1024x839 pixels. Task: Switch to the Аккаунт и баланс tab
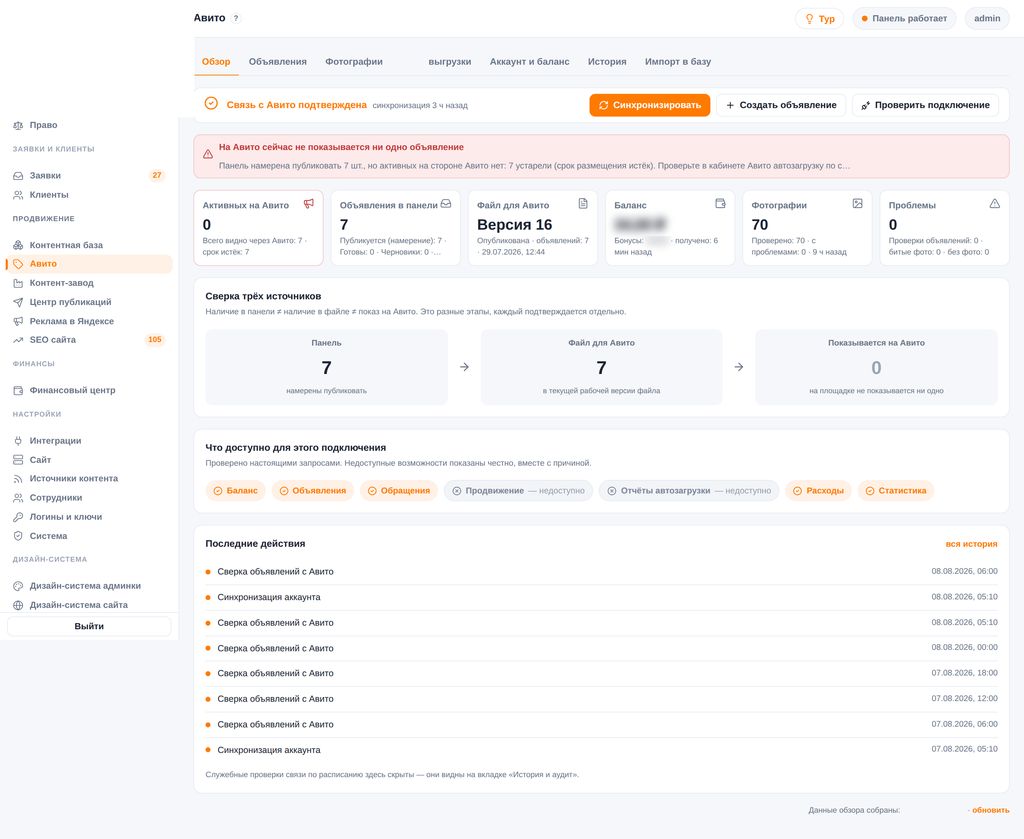(530, 61)
